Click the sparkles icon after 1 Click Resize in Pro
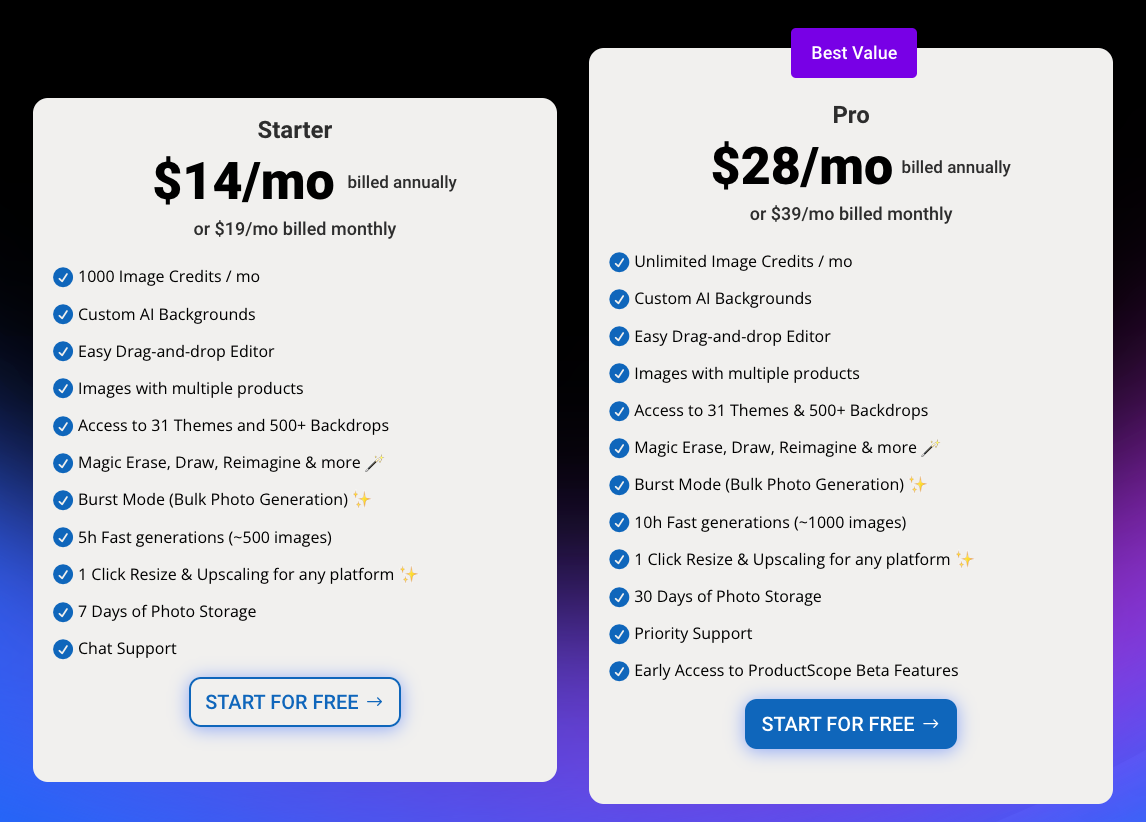1146x822 pixels. click(x=964, y=559)
